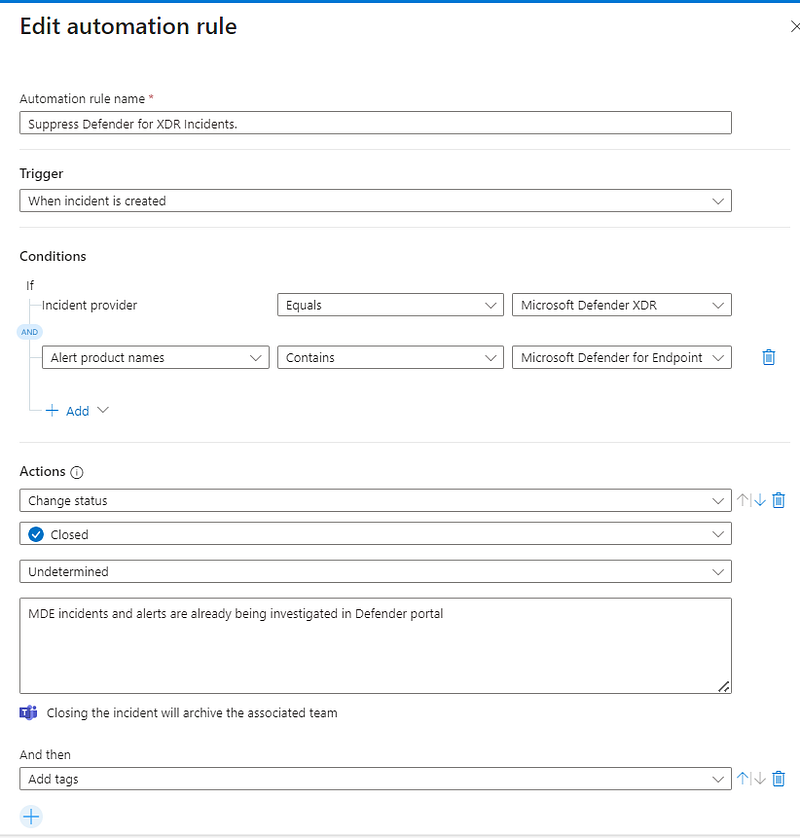
Task: Delete the Add tags action
Action: click(x=779, y=779)
